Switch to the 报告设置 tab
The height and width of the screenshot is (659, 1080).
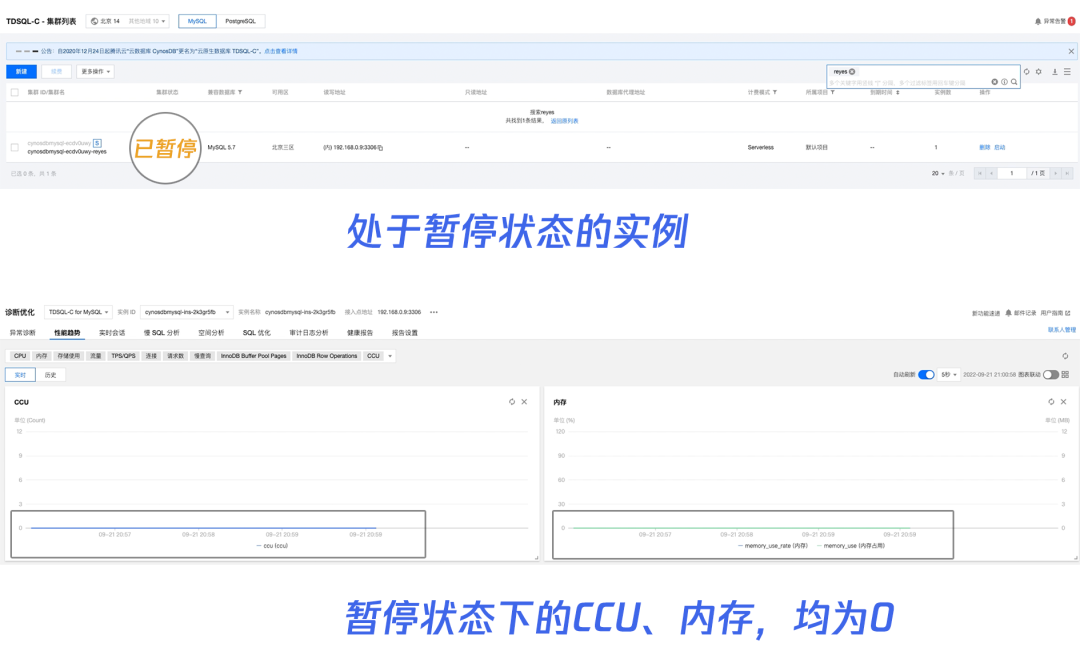tap(405, 333)
